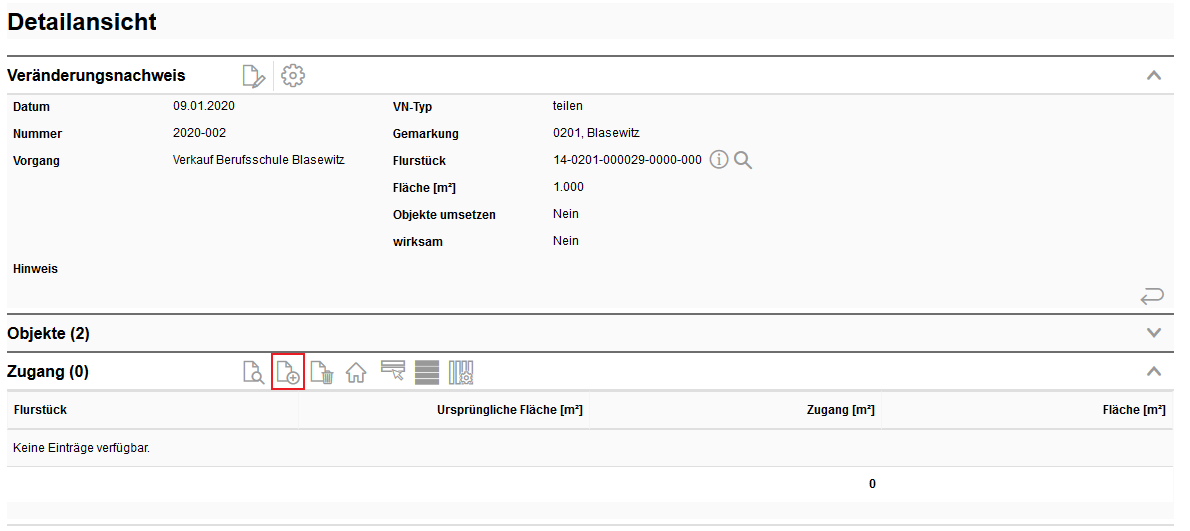The height and width of the screenshot is (531, 1190).
Task: Open the column settings icon in the Zugang toolbar
Action: [461, 373]
